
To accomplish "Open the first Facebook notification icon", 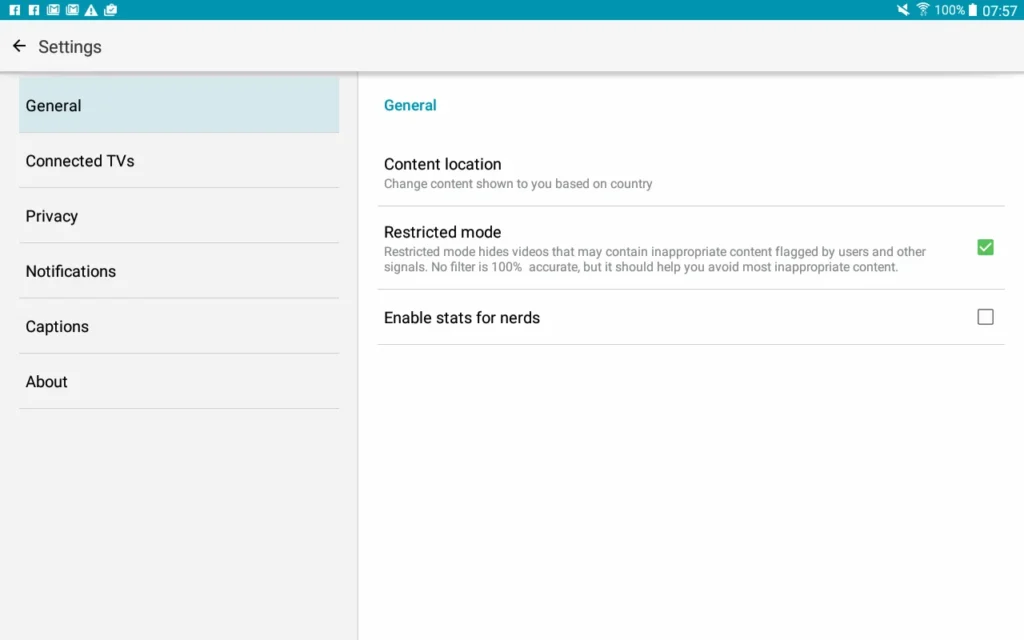I will pyautogui.click(x=15, y=10).
